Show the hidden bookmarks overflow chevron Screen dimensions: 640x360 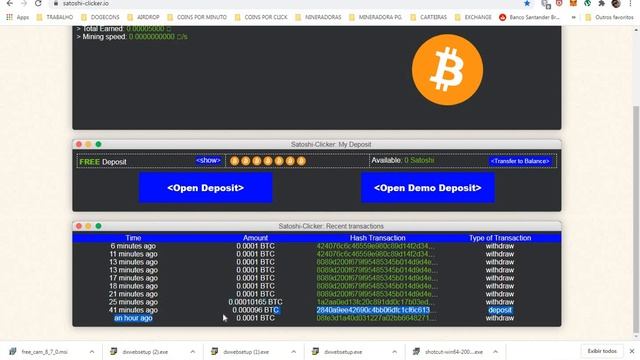(x=573, y=17)
